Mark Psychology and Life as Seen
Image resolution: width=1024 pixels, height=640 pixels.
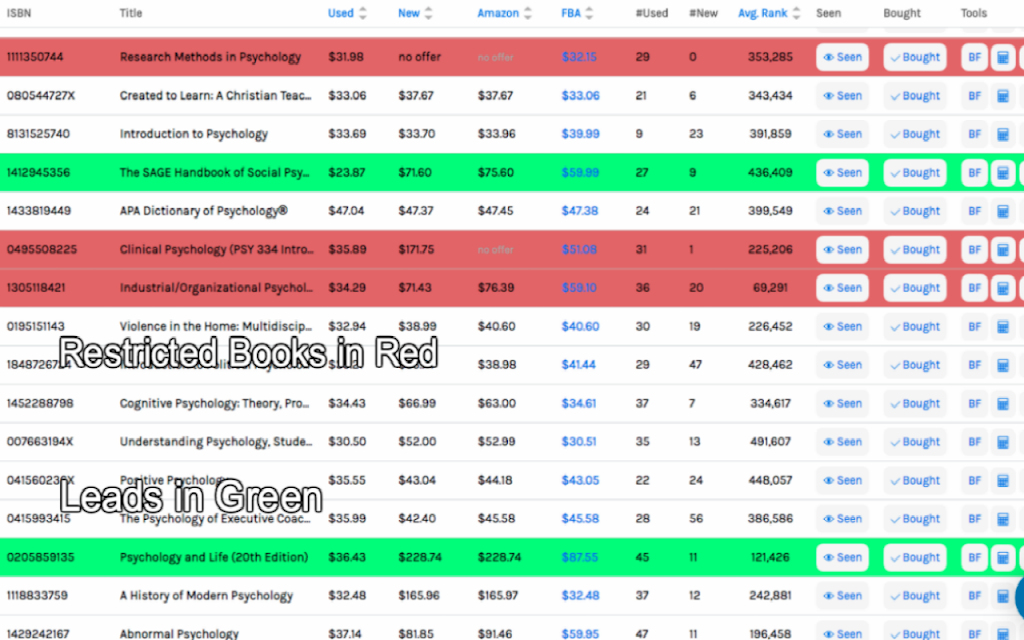coord(842,558)
